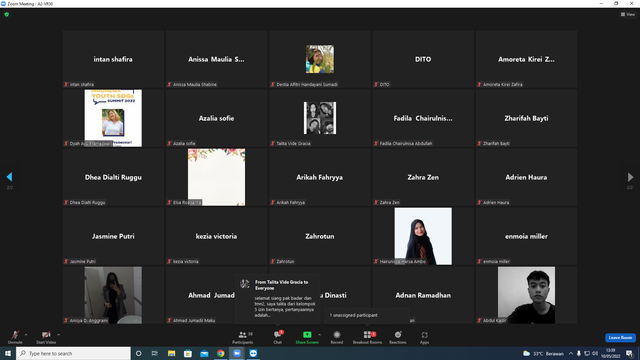Image resolution: width=640 pixels, height=360 pixels.
Task: Select the enmoia miller participant tile
Action: click(526, 236)
